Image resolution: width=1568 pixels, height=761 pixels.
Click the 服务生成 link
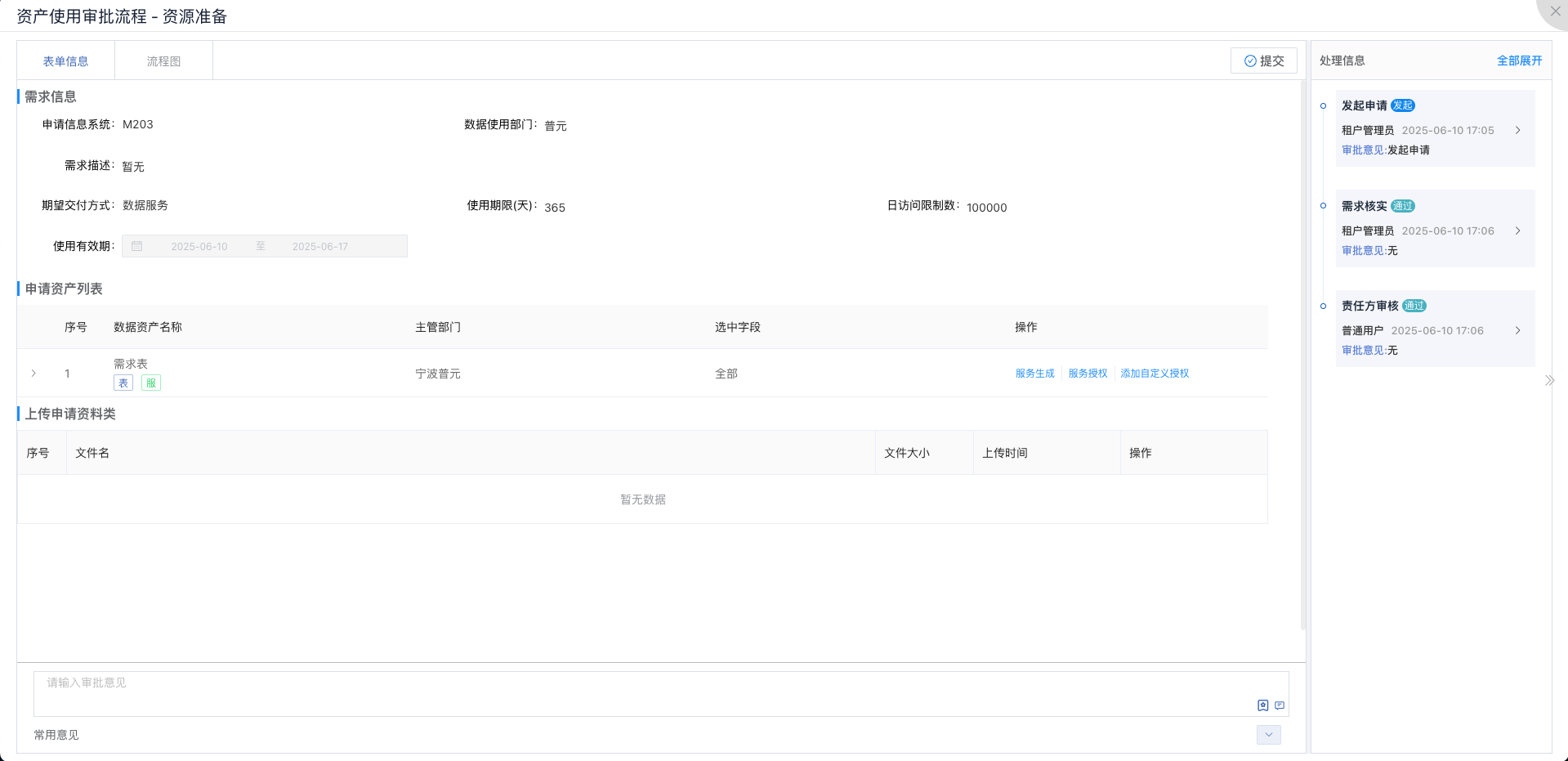1034,374
